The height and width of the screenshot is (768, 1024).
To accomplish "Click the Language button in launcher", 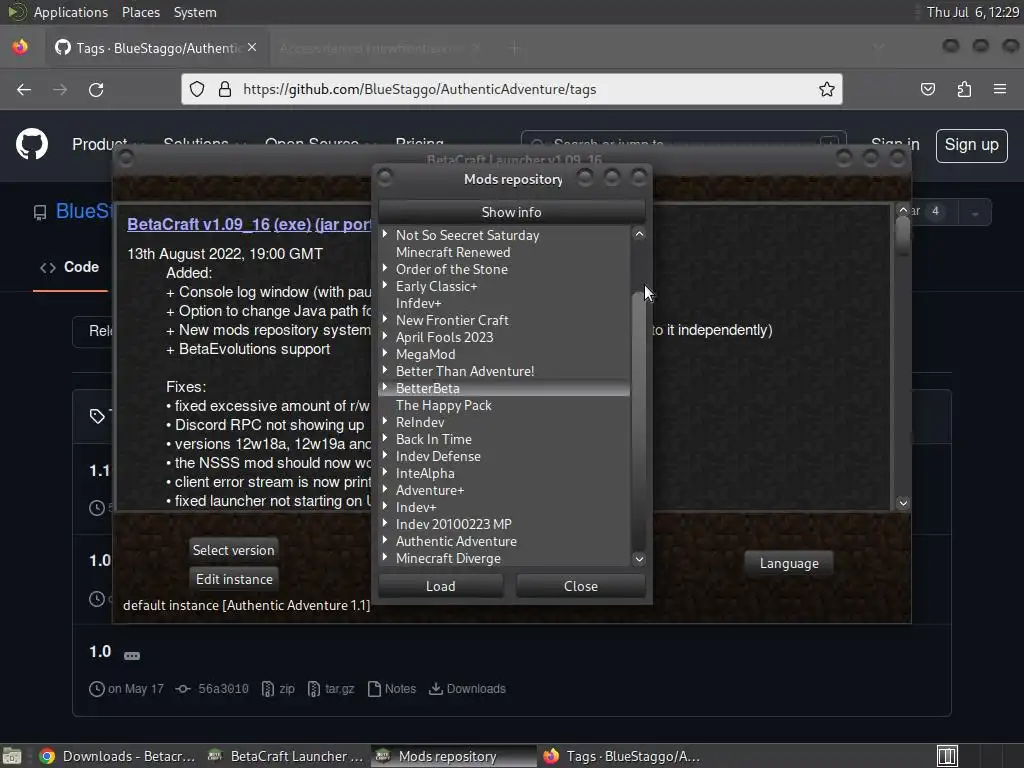I will click(x=789, y=563).
